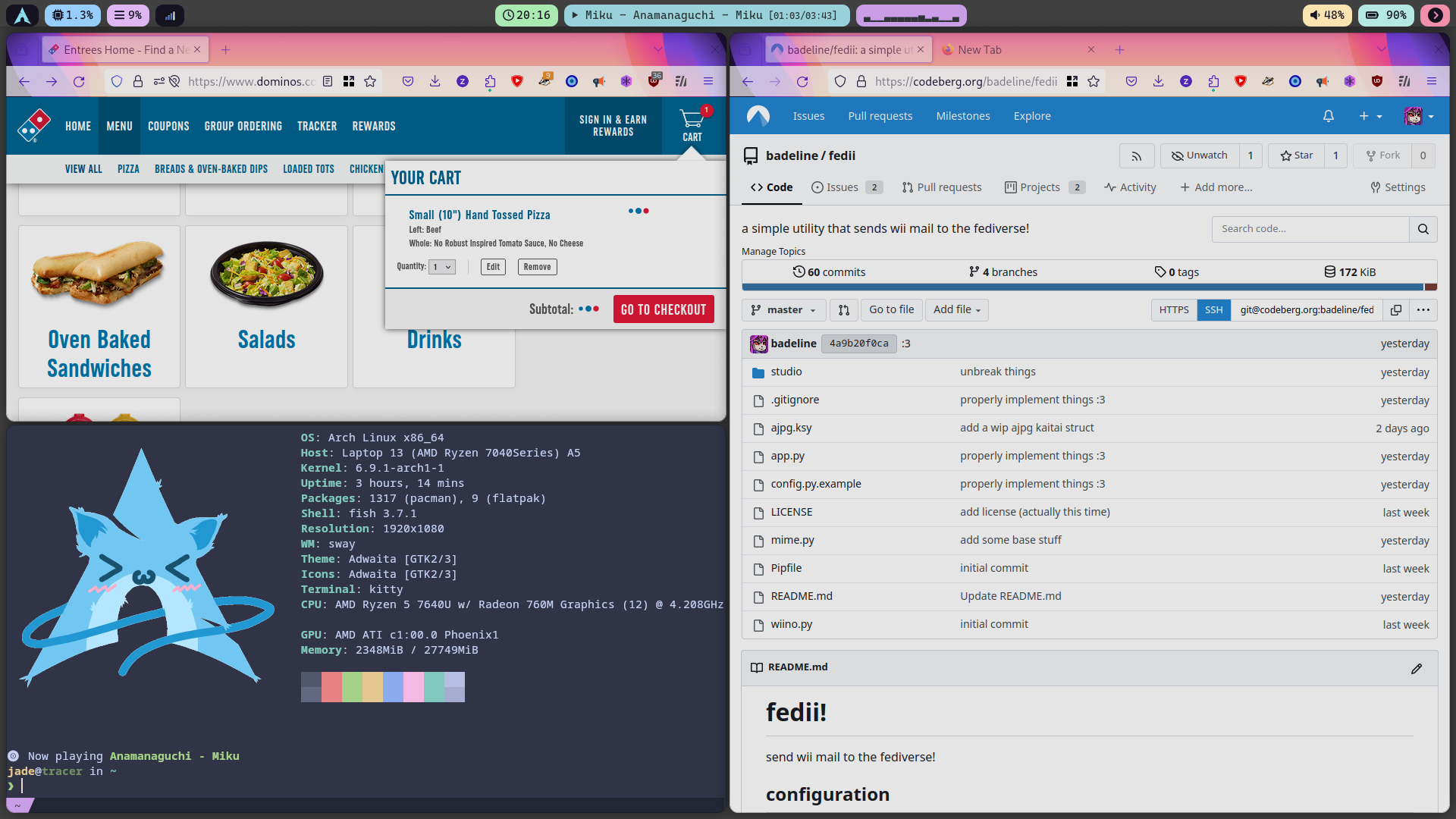Open the app.py file link
Viewport: 1456px width, 819px height.
[x=787, y=456]
